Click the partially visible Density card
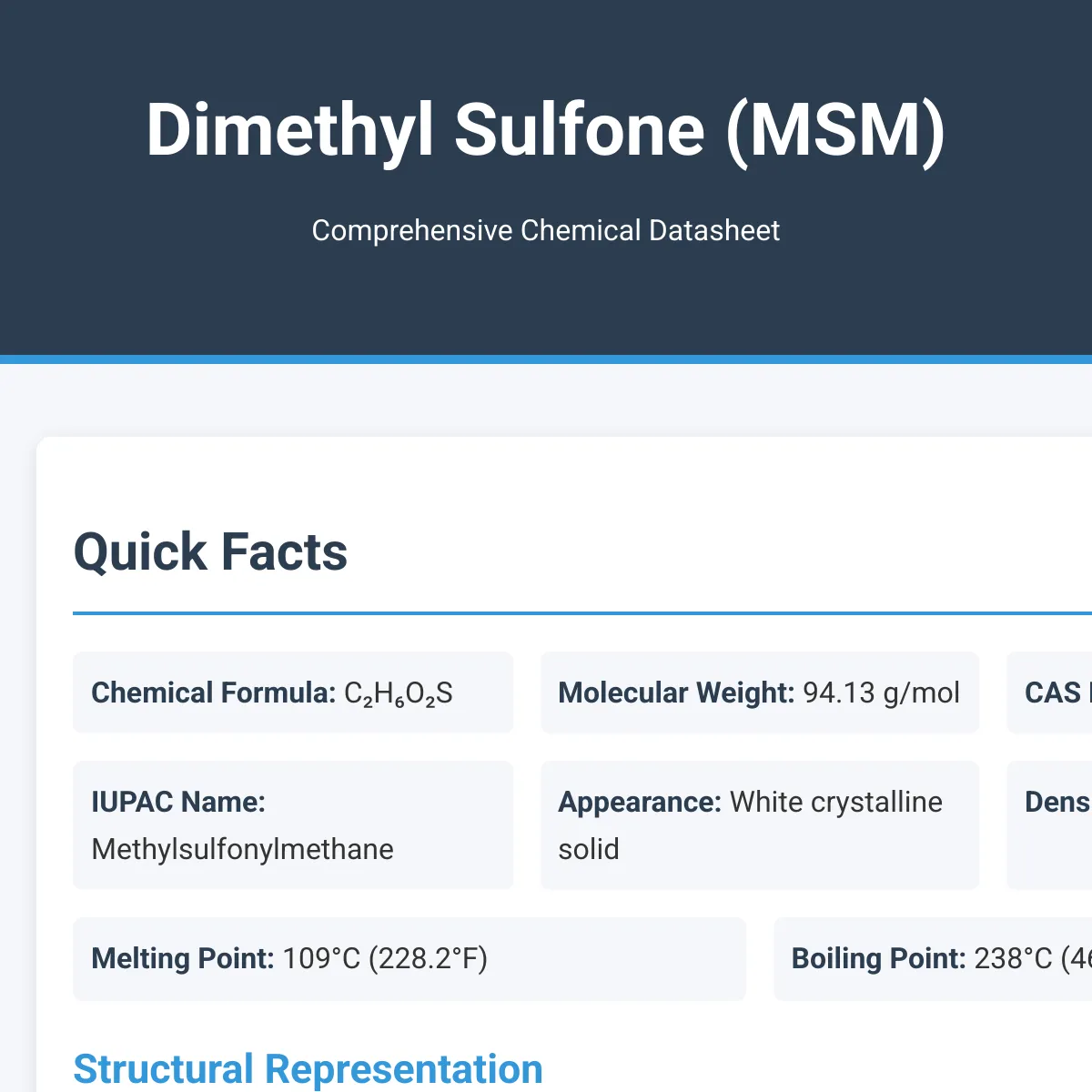Viewport: 1092px width, 1092px height. point(1049,825)
